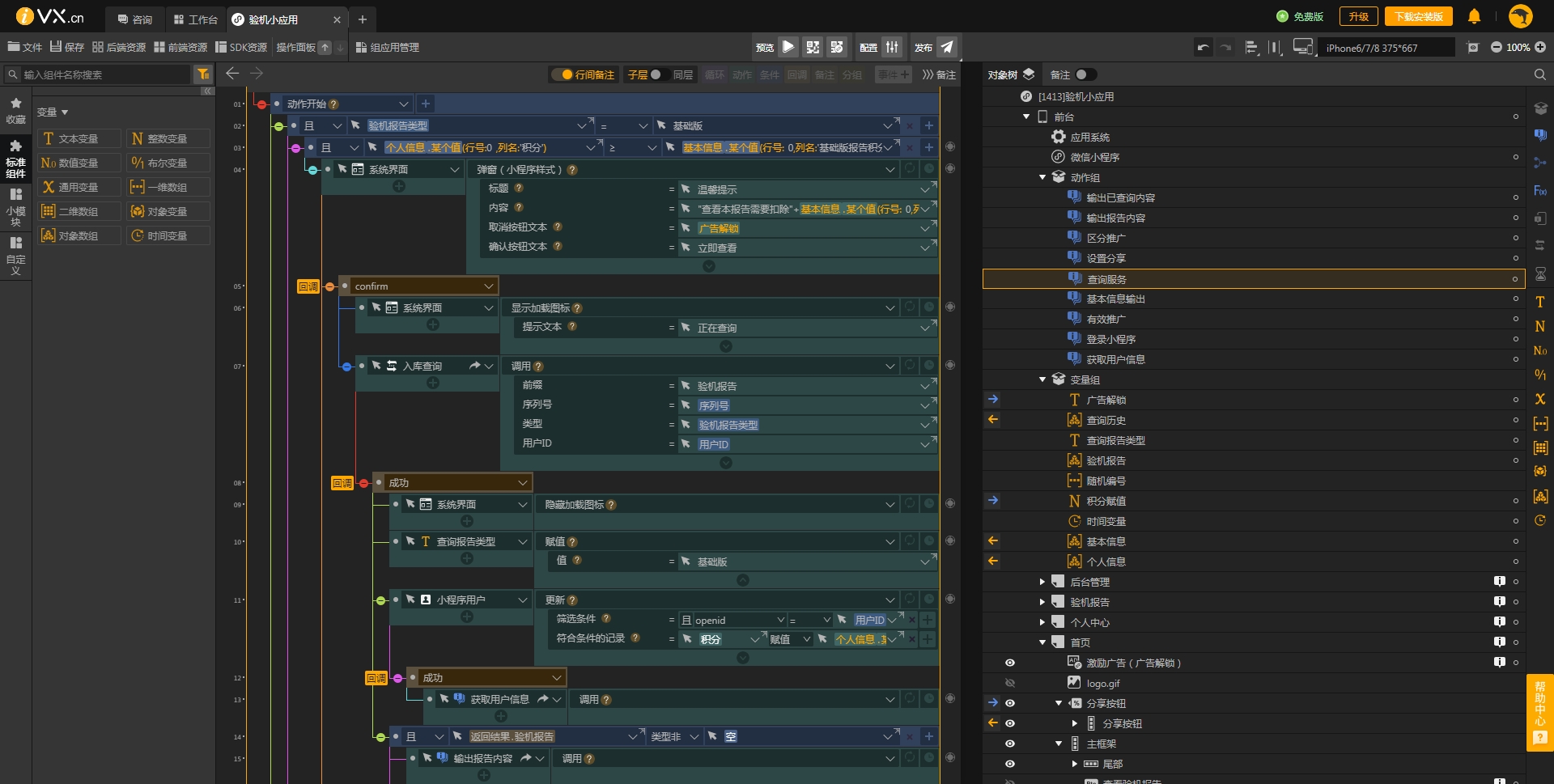Open the 变量 category dropdown in the component panel
1554x784 pixels.
click(53, 112)
